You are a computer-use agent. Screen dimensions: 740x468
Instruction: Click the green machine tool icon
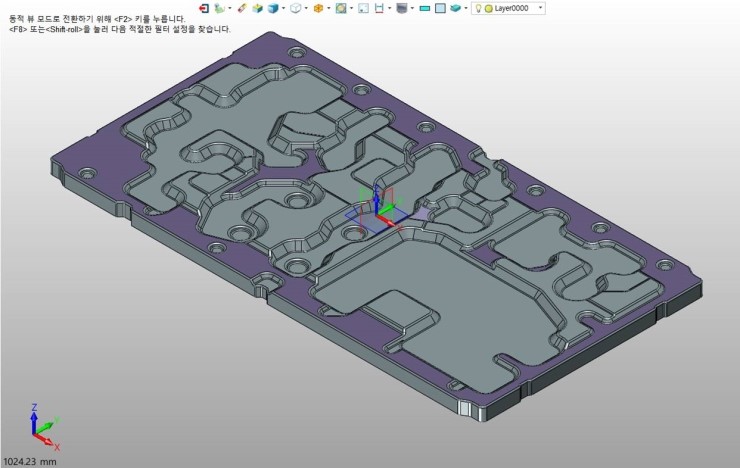[219, 8]
